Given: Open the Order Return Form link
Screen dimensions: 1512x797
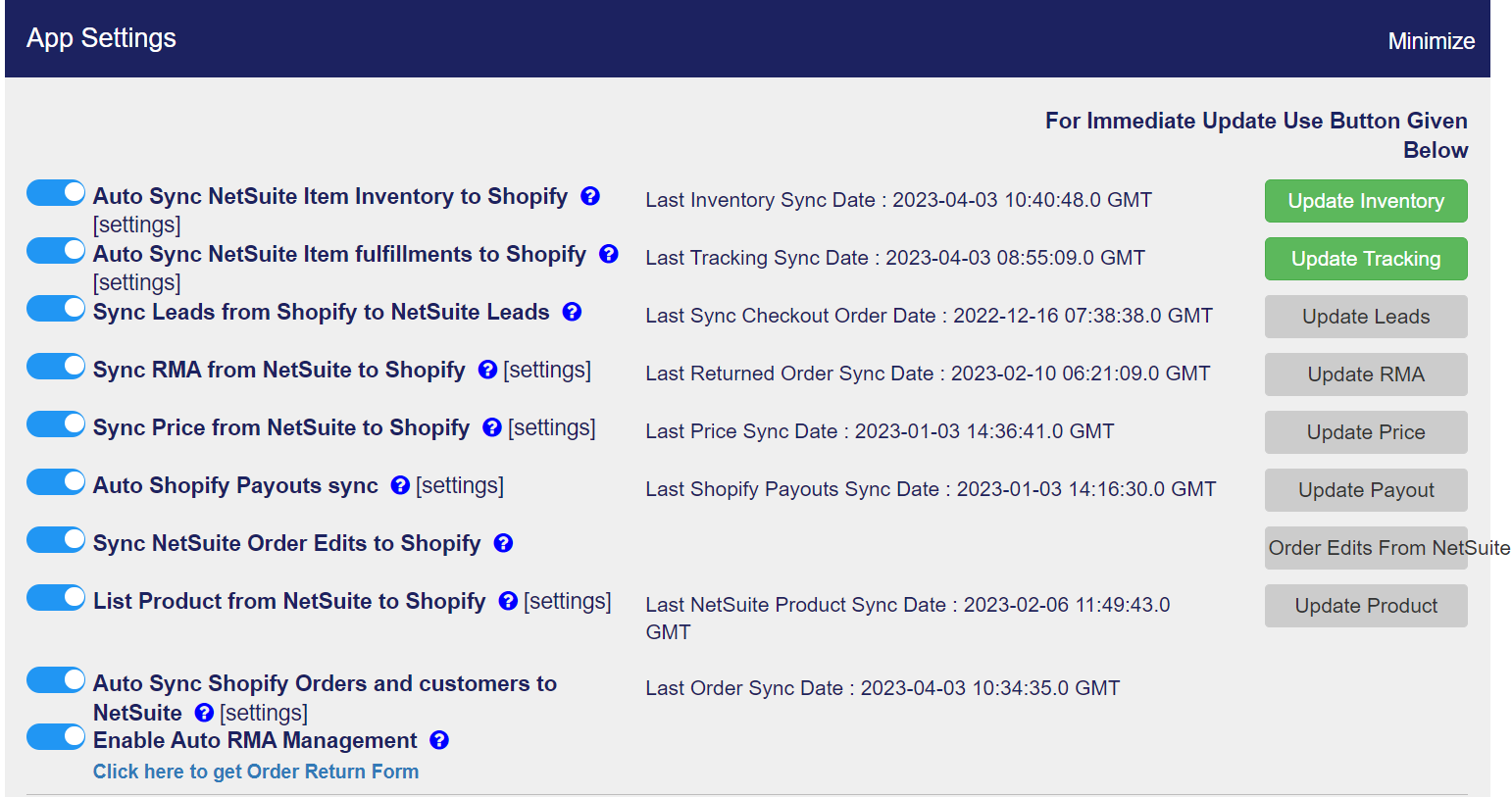Looking at the screenshot, I should pos(256,772).
